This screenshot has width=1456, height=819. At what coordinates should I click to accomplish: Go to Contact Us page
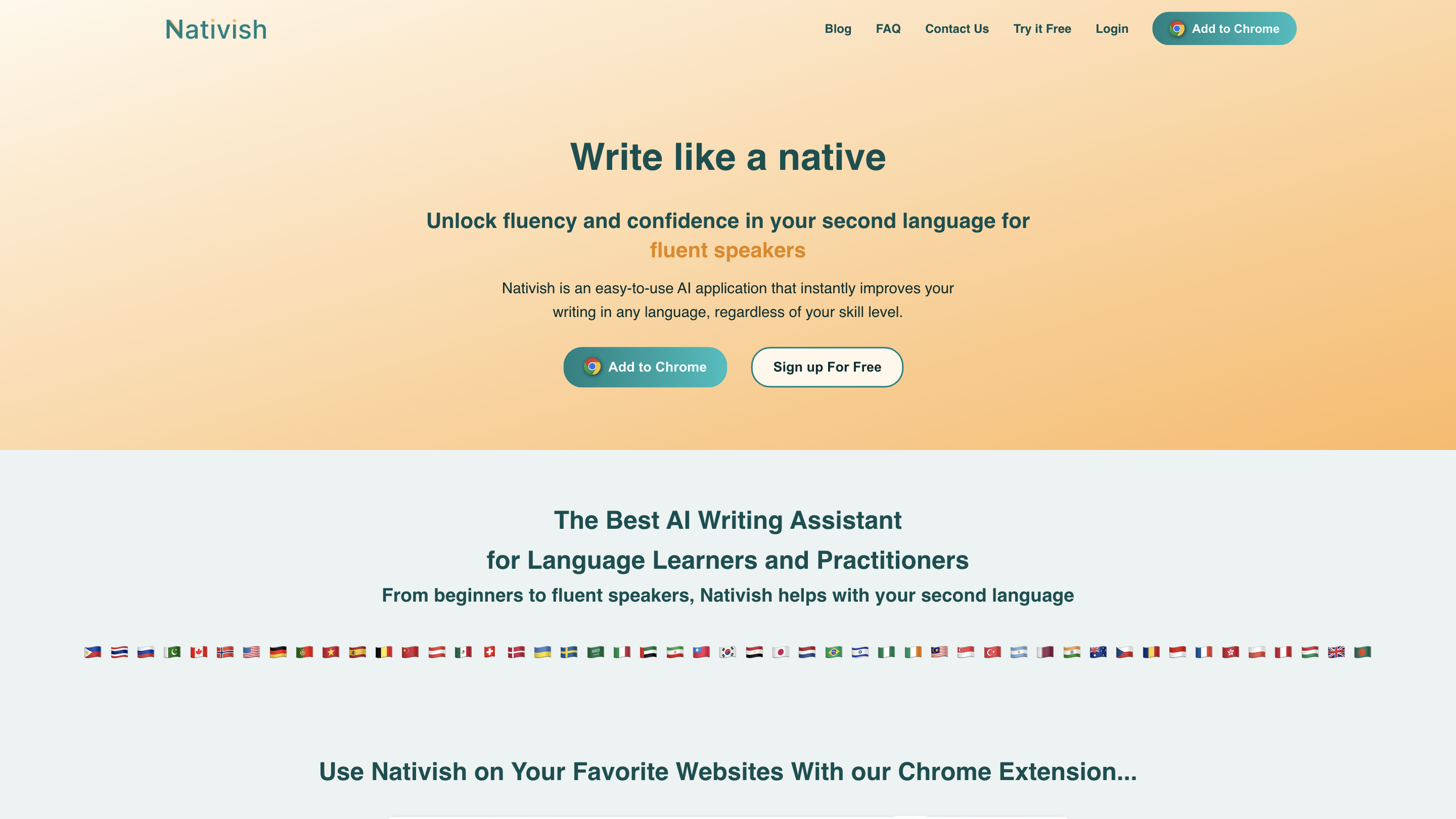(957, 29)
